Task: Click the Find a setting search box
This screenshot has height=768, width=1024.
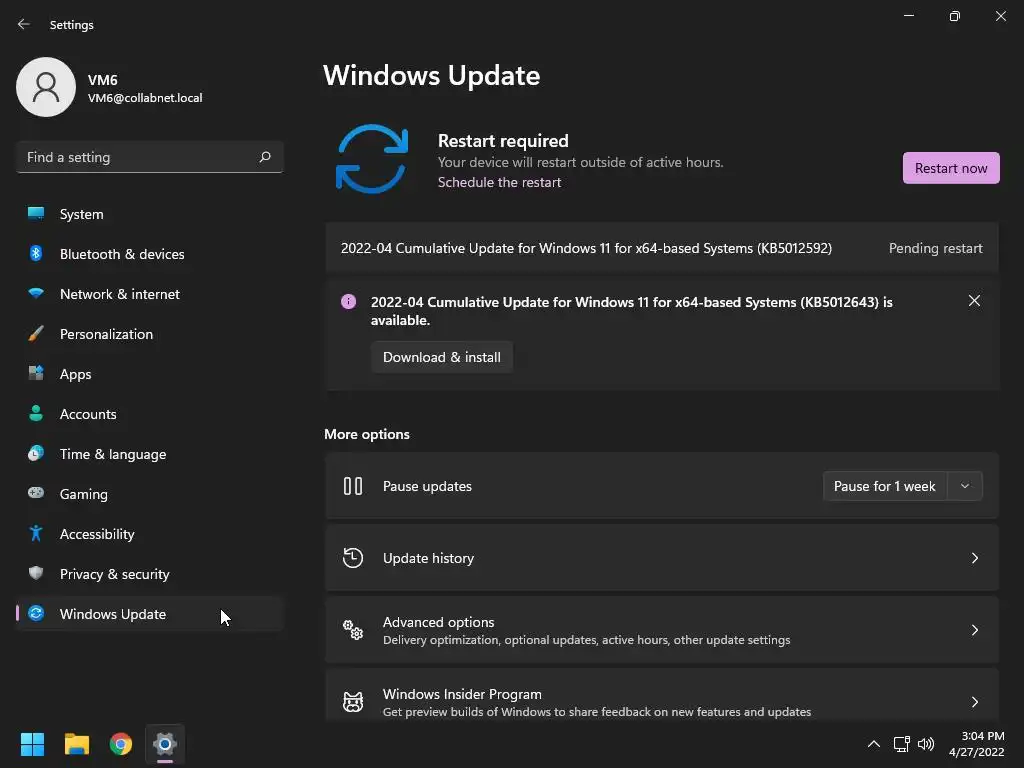Action: [x=138, y=157]
